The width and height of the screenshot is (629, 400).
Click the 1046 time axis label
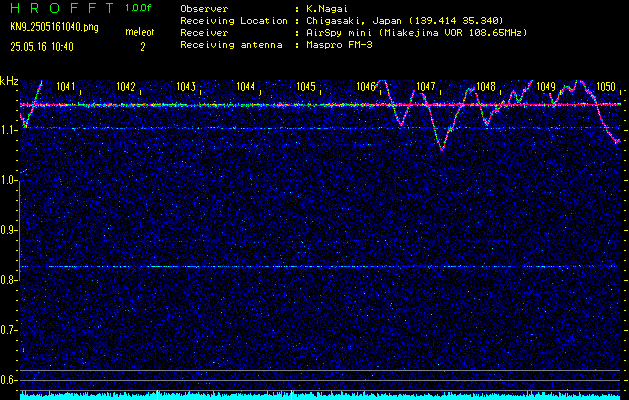coord(366,86)
